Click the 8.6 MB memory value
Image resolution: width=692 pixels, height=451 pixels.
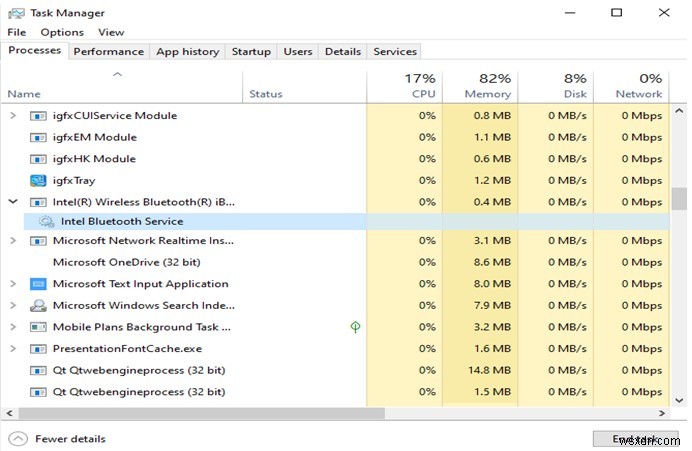[492, 262]
